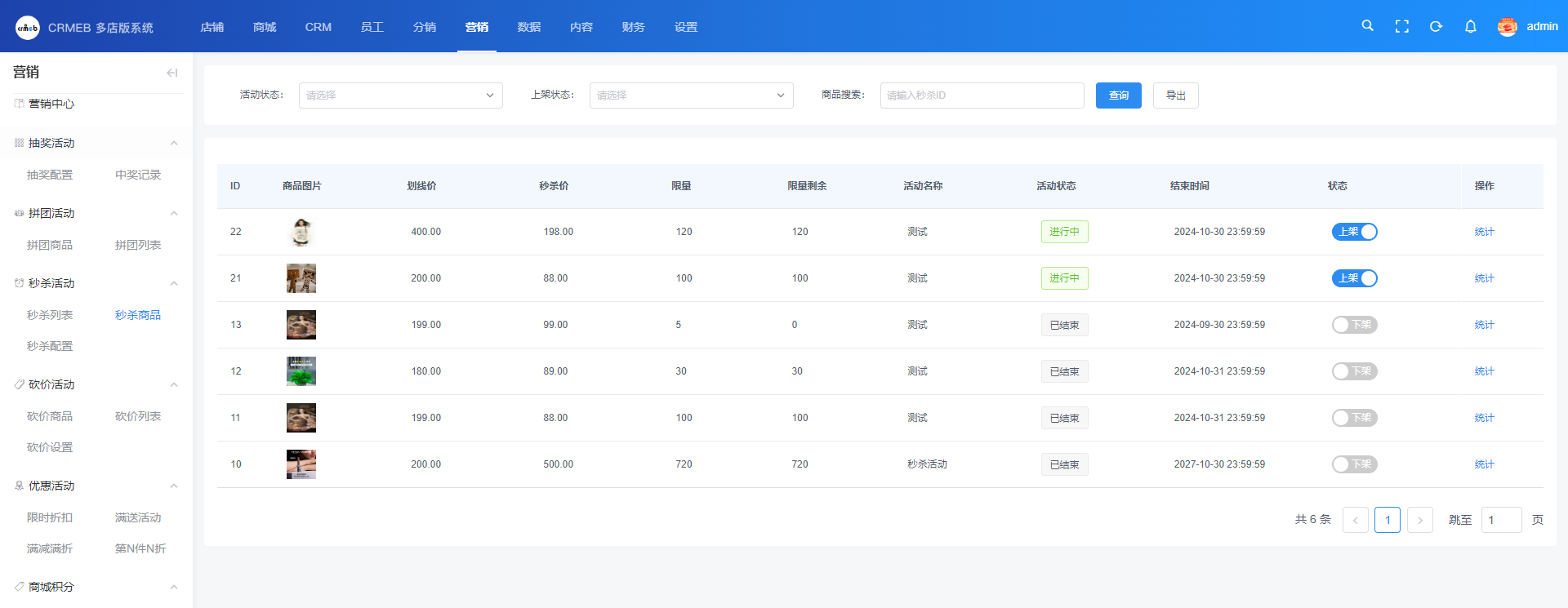Open the 上架状态 dropdown
Viewport: 1568px width, 608px height.
(691, 95)
